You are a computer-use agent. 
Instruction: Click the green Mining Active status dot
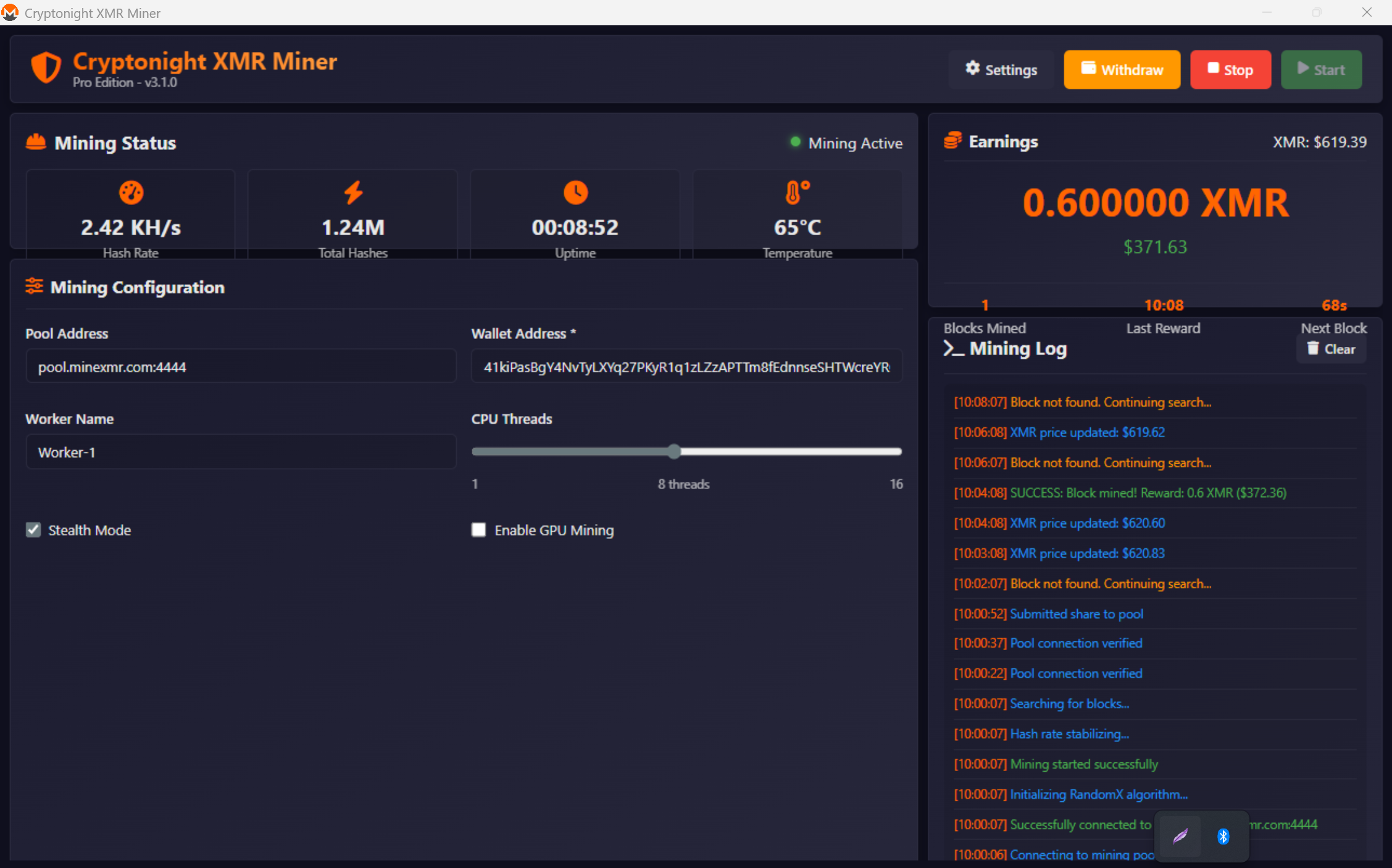(796, 142)
